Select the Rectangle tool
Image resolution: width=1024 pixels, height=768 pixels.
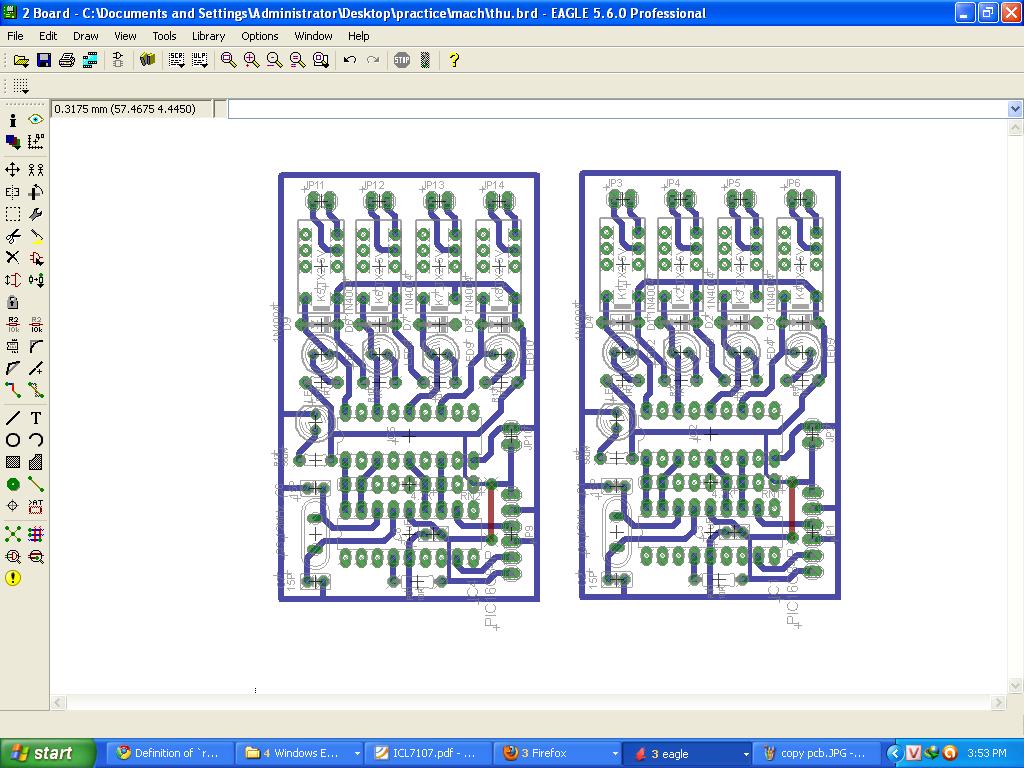pos(12,462)
